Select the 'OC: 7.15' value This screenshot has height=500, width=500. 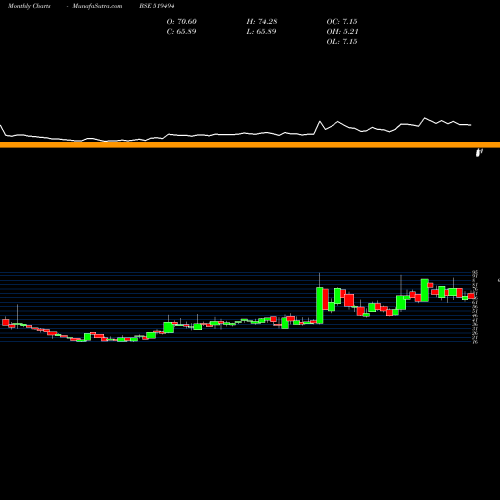(x=342, y=22)
